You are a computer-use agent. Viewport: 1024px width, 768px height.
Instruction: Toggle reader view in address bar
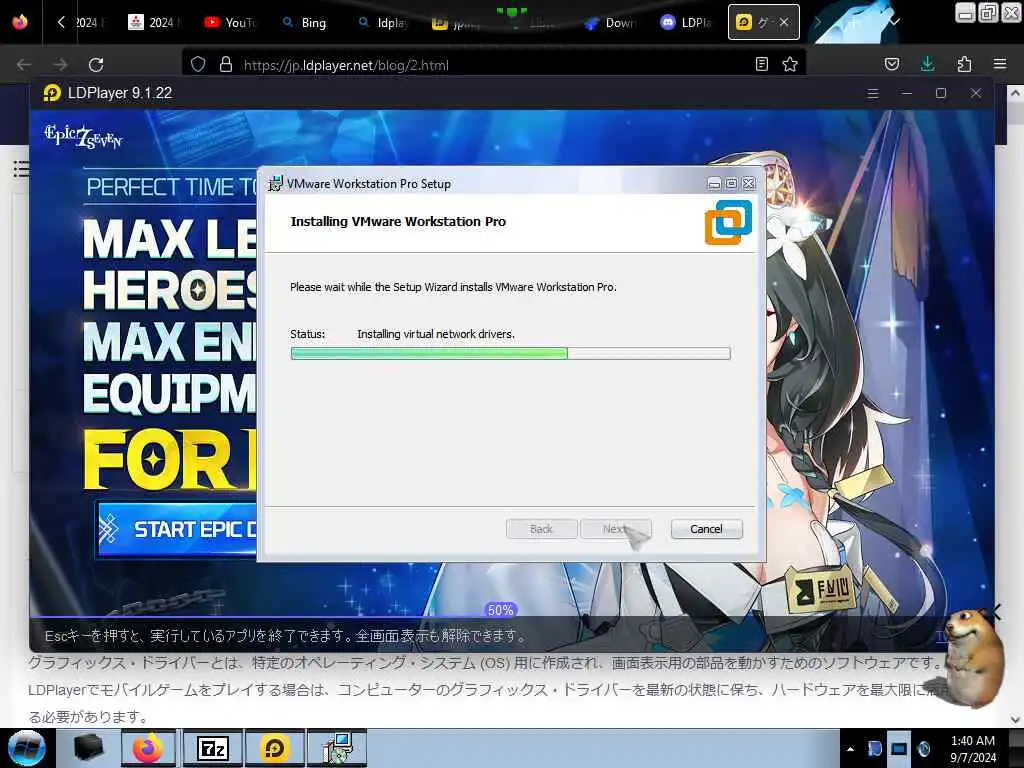coord(761,64)
